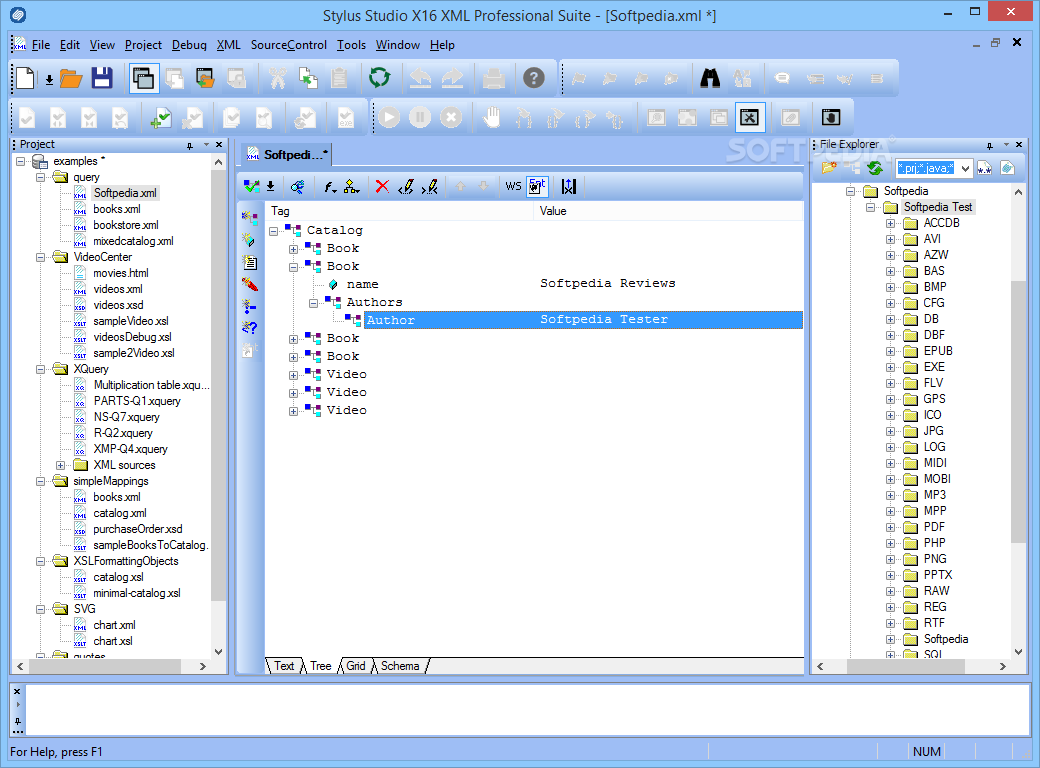Open a file with the folder icon
The height and width of the screenshot is (768, 1040).
71,79
